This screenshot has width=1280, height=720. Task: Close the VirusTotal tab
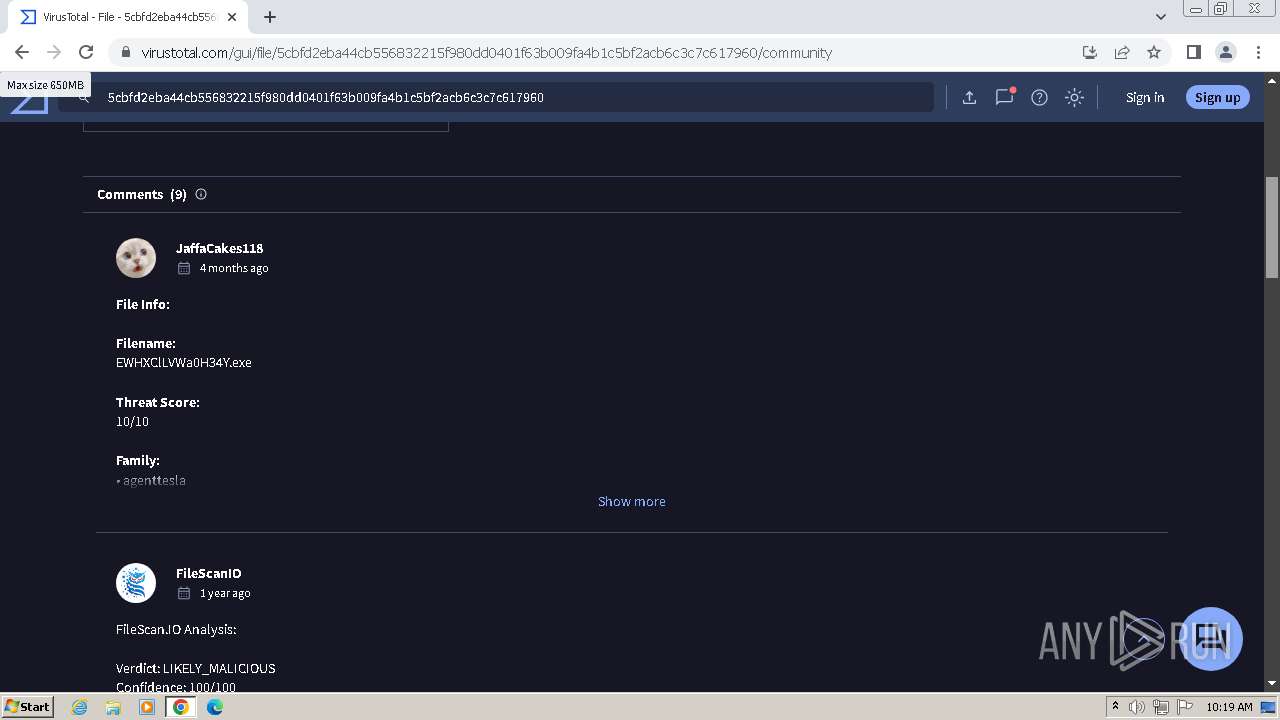[x=232, y=17]
